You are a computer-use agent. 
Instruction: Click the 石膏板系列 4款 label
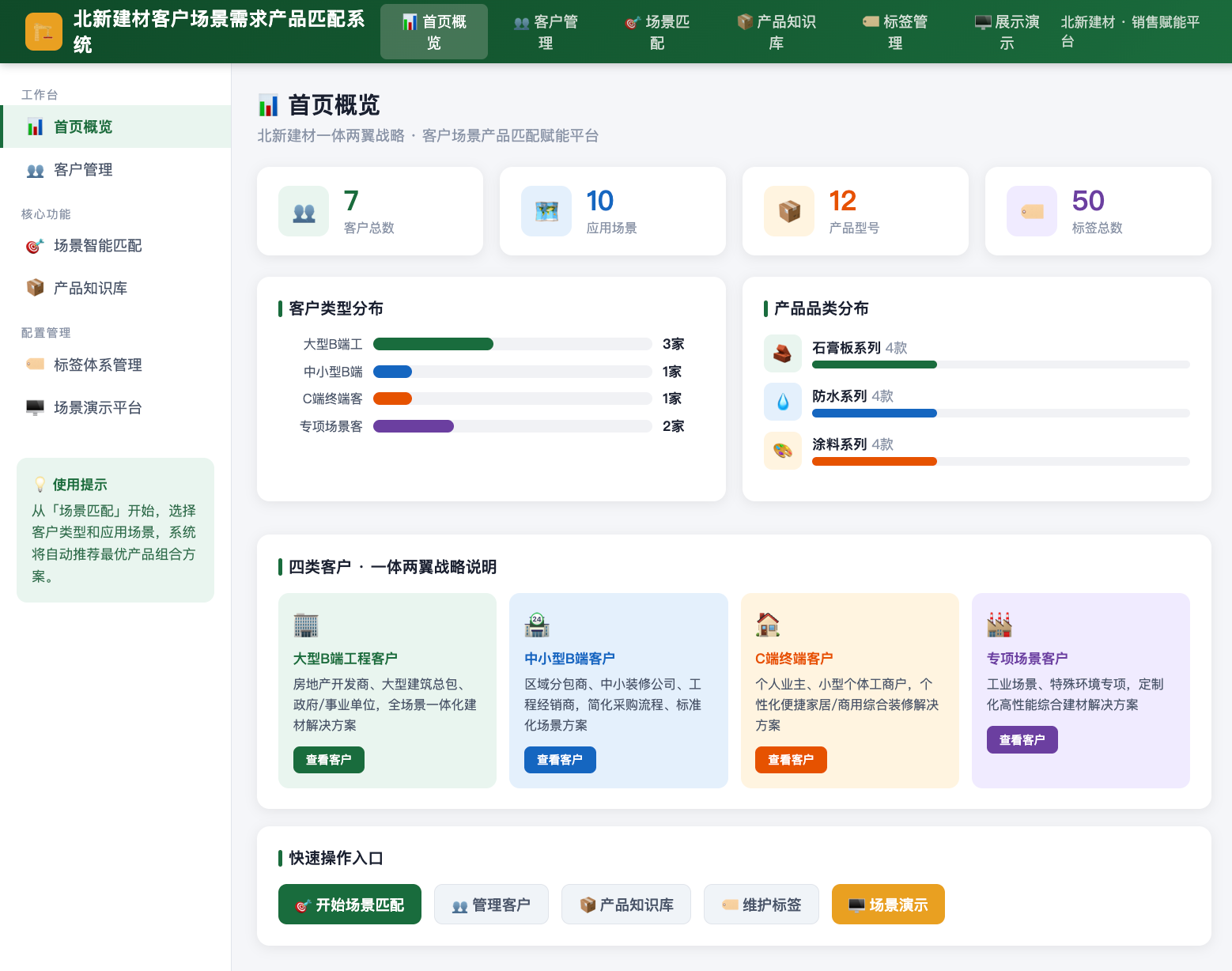coord(860,348)
